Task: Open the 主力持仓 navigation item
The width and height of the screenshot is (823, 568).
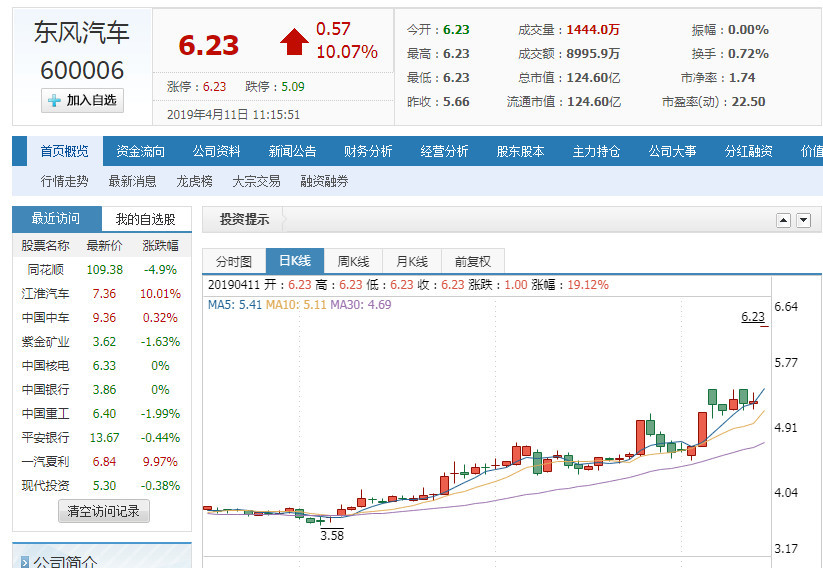Action: [596, 151]
